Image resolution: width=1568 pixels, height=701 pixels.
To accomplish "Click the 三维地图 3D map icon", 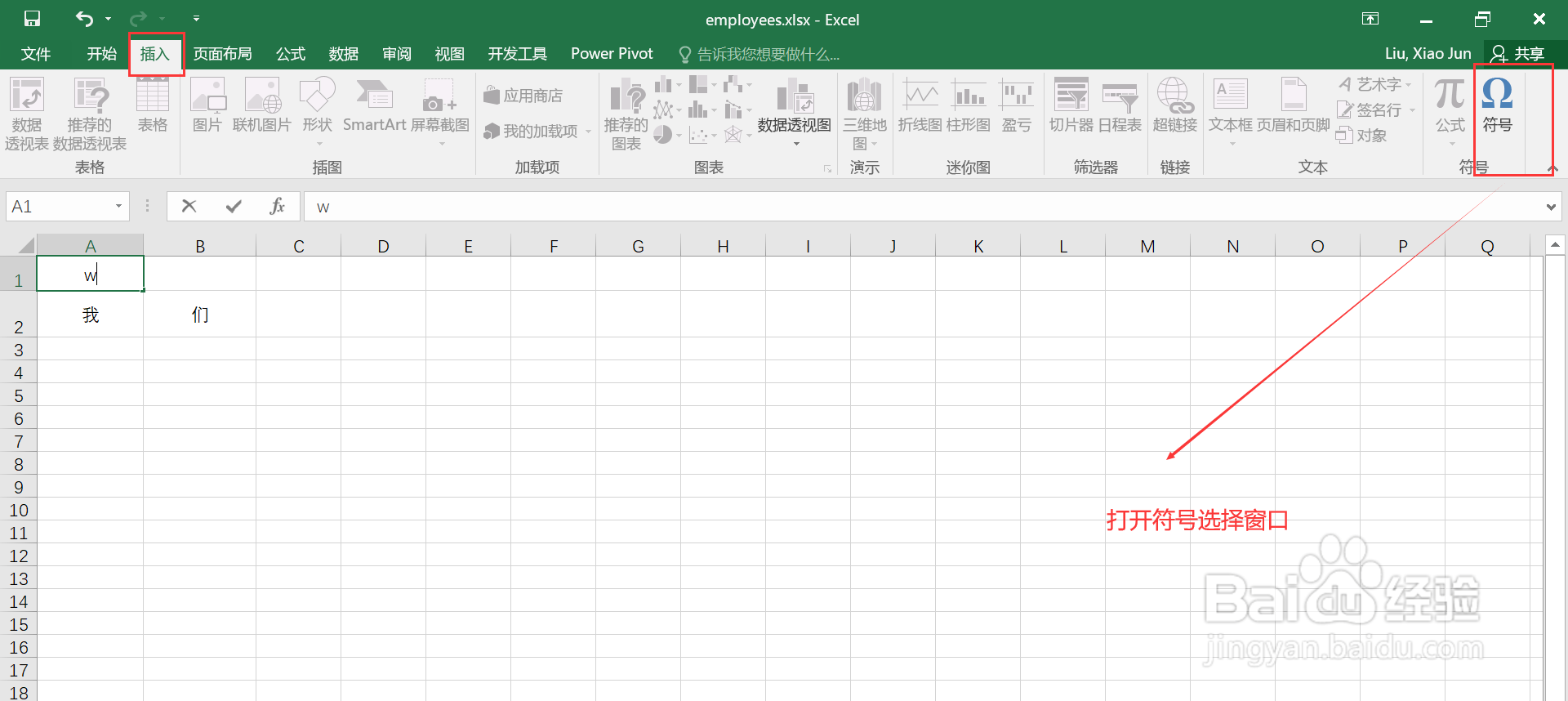I will 865,113.
